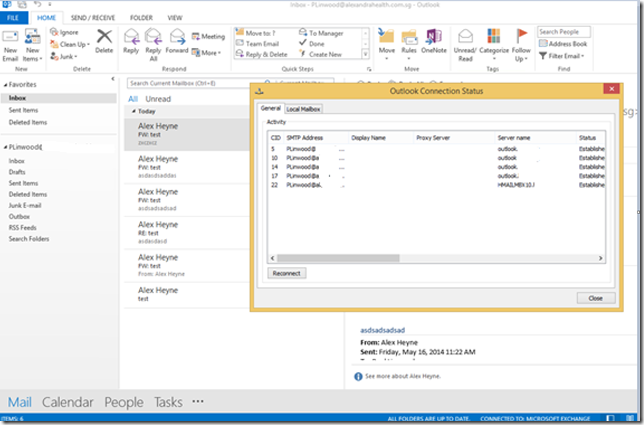Switch to the SEND / RECEIVE tab

click(x=93, y=18)
